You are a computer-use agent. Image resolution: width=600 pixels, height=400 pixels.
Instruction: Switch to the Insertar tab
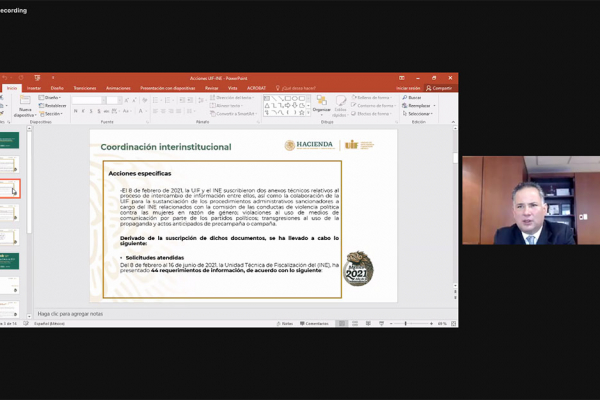(x=34, y=88)
